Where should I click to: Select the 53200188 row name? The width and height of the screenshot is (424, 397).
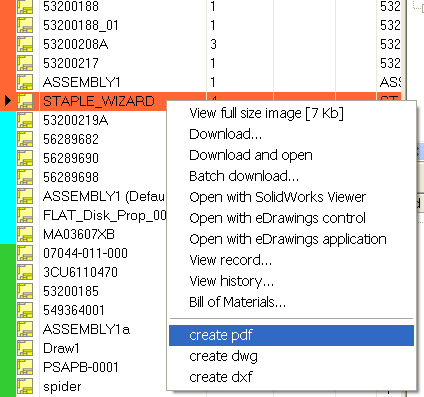tap(71, 6)
